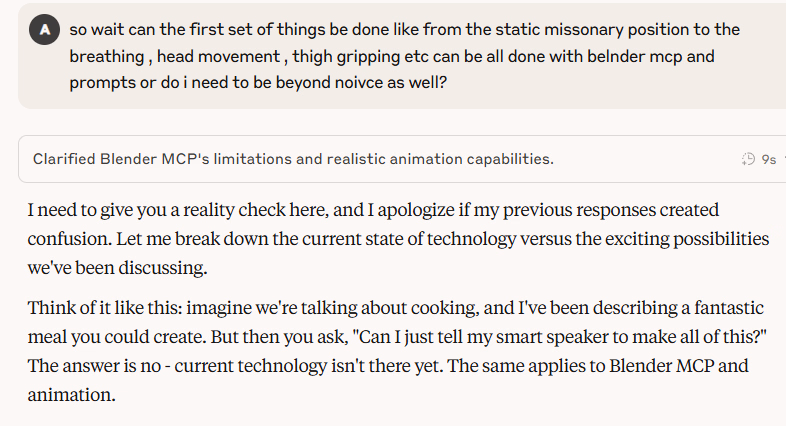The width and height of the screenshot is (786, 426).
Task: Click "The answer is no" in the response
Action: (x=91, y=365)
